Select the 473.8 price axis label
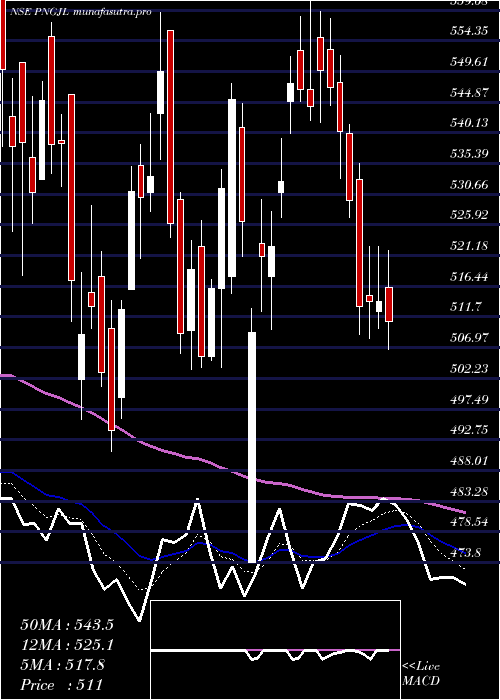Viewport: 500px width, 700px height. point(466,553)
